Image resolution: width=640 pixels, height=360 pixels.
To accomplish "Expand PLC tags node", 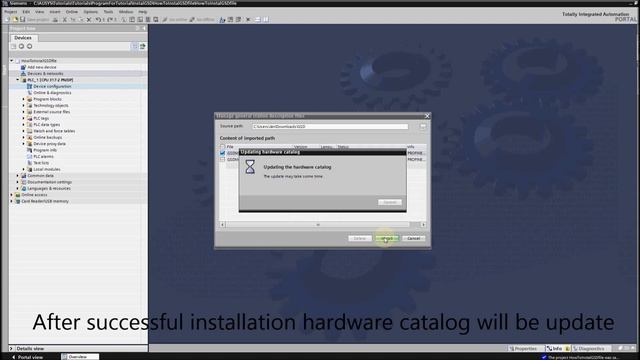I will coord(24,118).
